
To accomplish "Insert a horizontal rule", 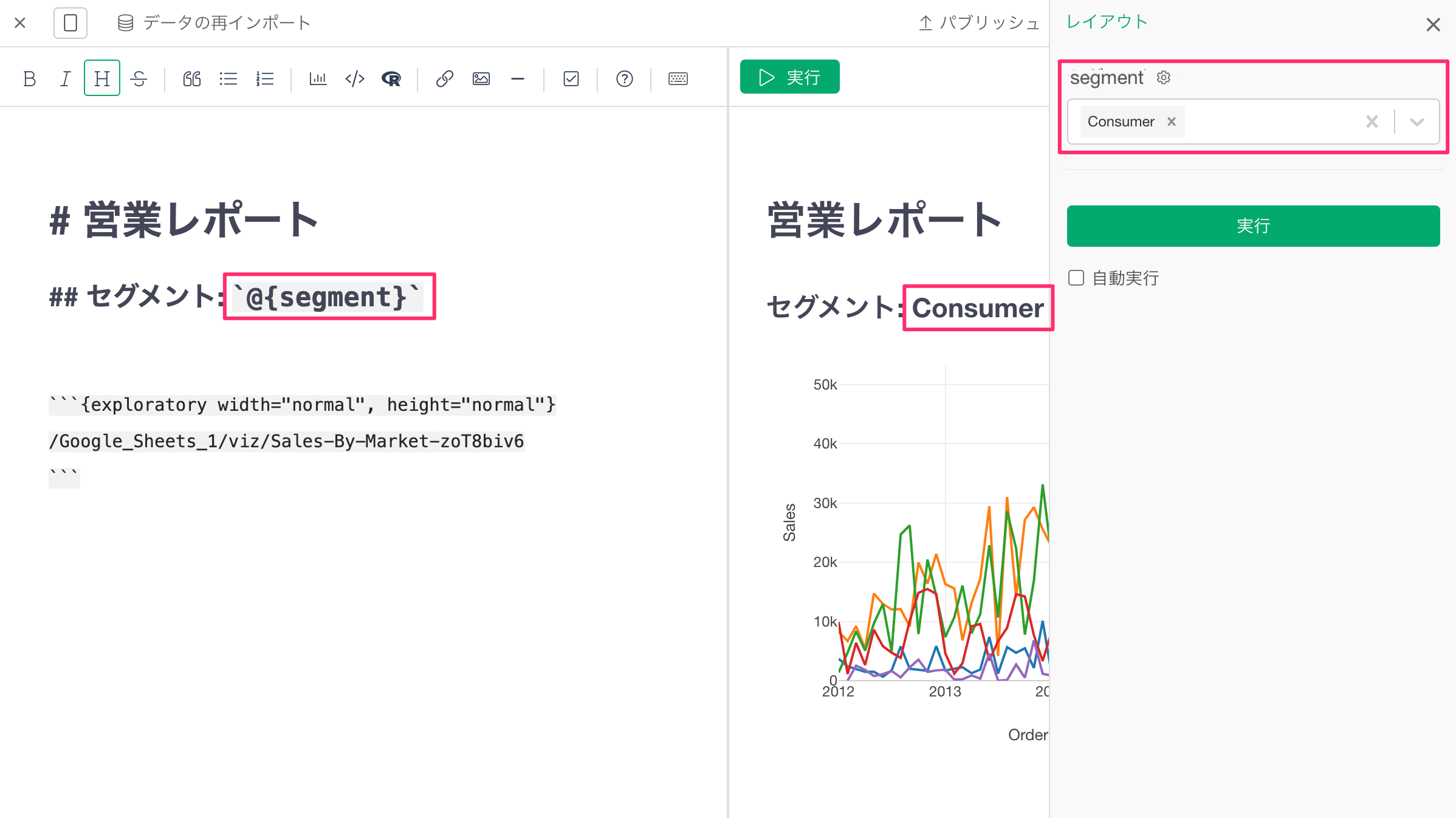I will pos(518,78).
